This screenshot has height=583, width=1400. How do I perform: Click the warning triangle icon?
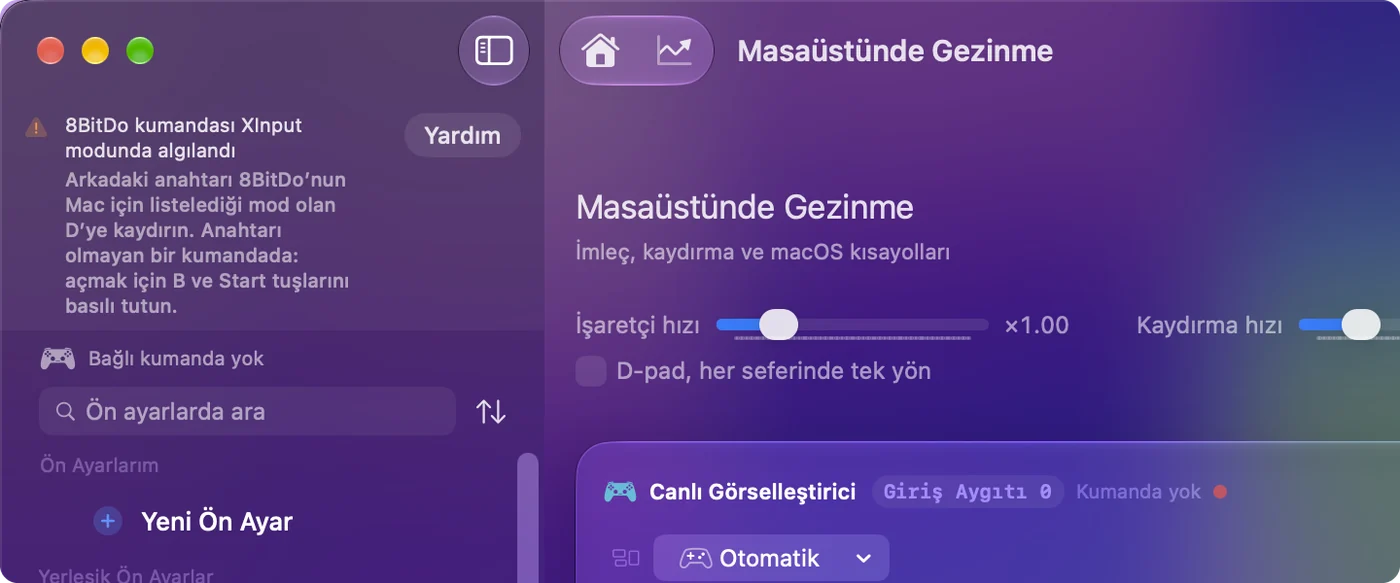pos(36,127)
